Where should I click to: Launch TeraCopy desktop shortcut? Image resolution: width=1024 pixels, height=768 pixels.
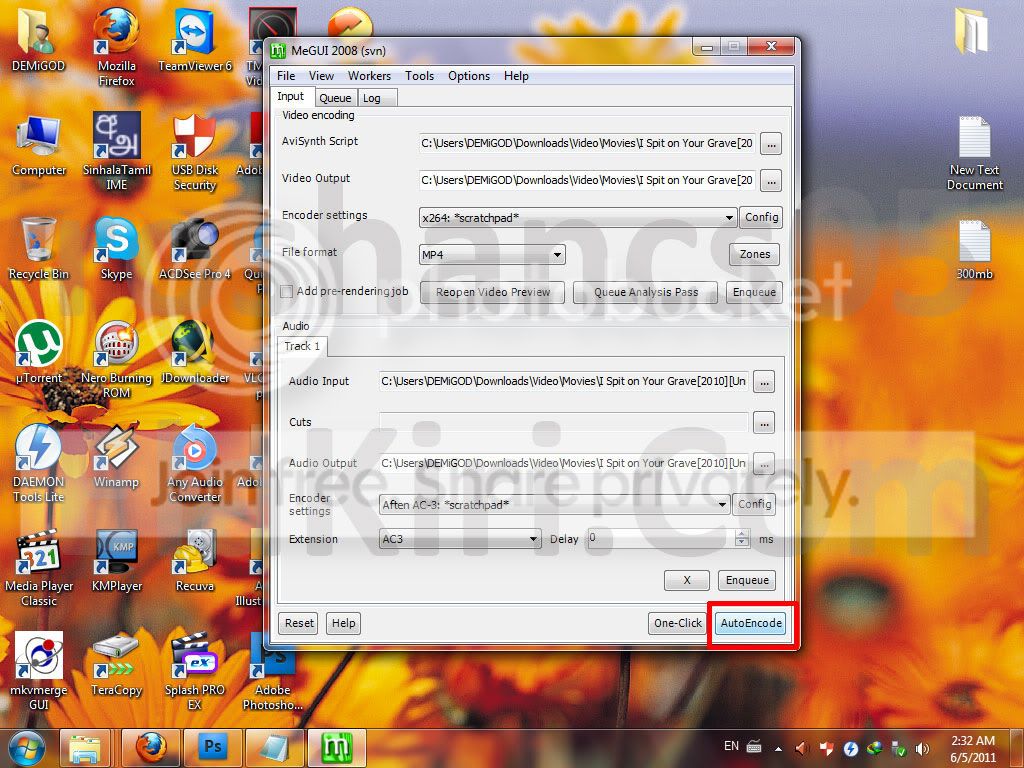(116, 665)
